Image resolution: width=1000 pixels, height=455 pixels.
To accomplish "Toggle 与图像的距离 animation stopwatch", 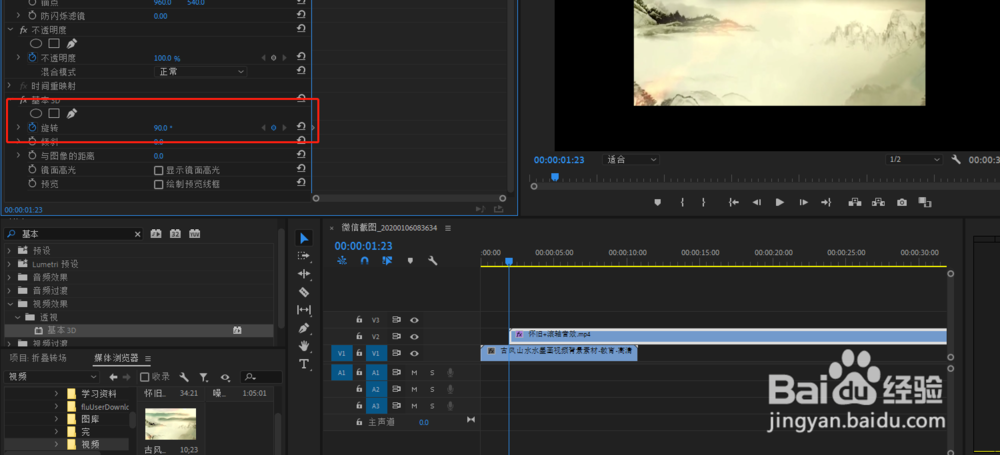I will tap(33, 156).
